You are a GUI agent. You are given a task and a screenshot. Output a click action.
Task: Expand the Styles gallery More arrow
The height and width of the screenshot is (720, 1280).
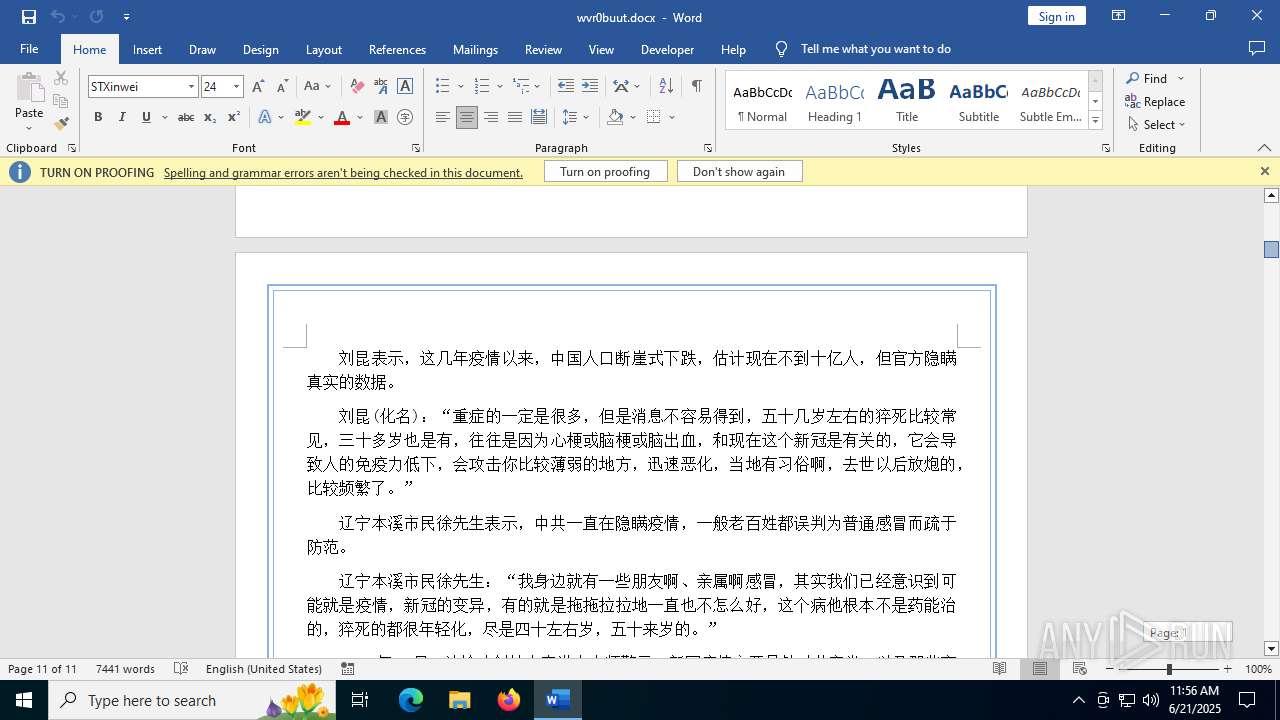tap(1096, 121)
